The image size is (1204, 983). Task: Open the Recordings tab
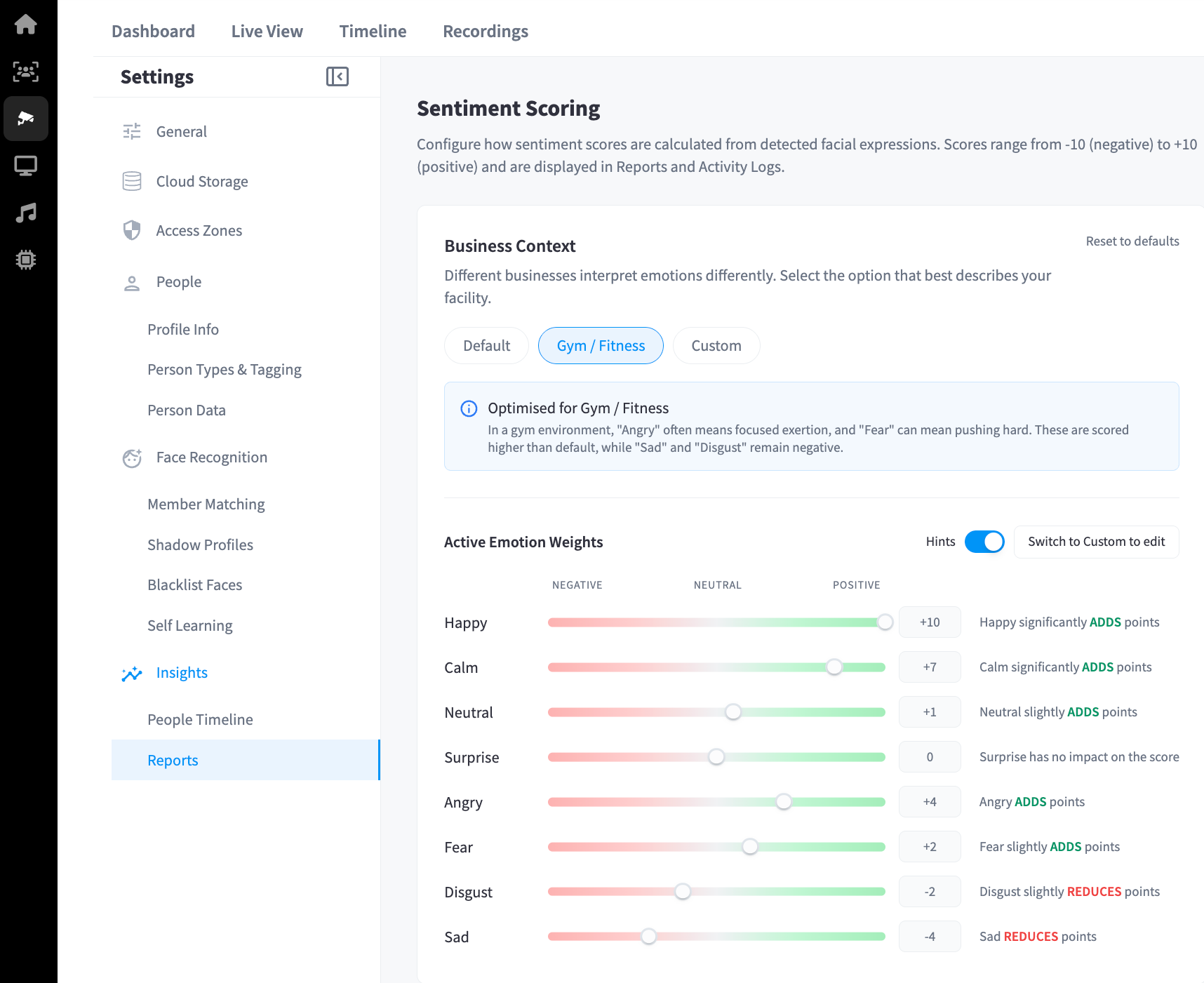pyautogui.click(x=486, y=32)
